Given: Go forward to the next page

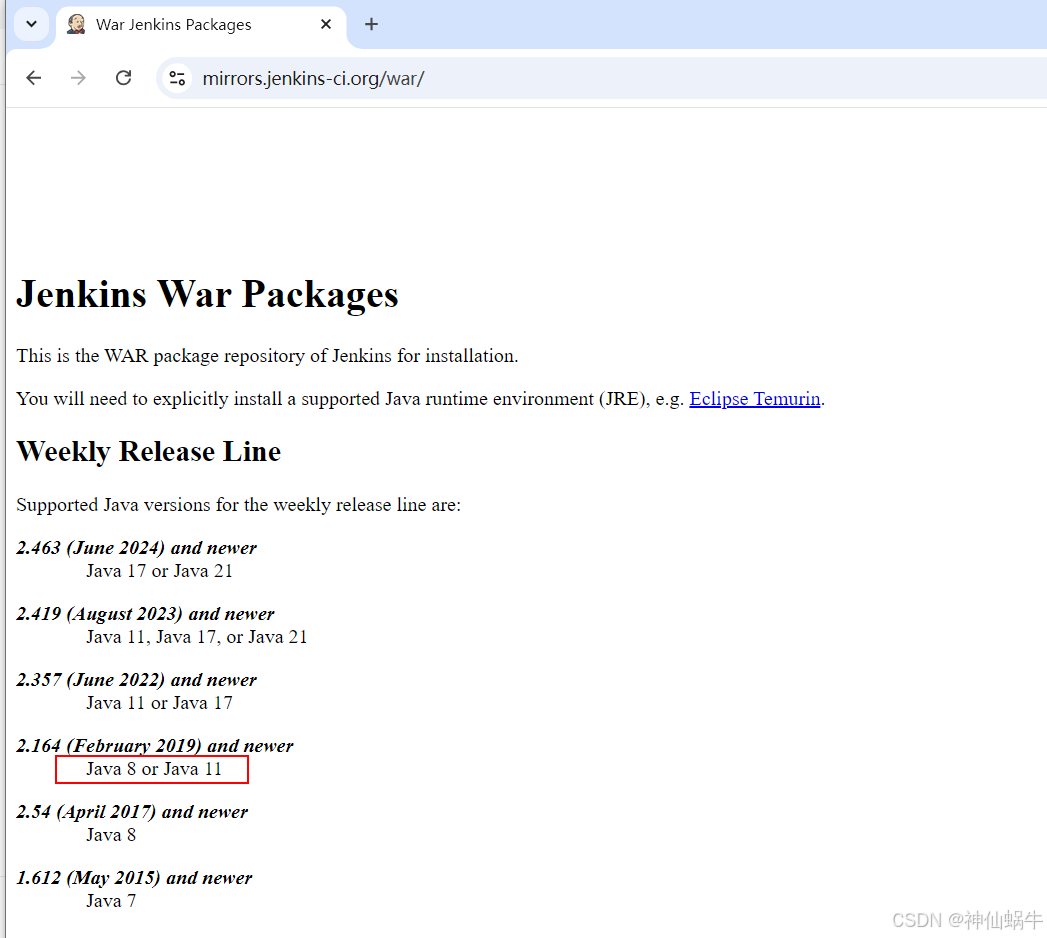Looking at the screenshot, I should tap(78, 78).
